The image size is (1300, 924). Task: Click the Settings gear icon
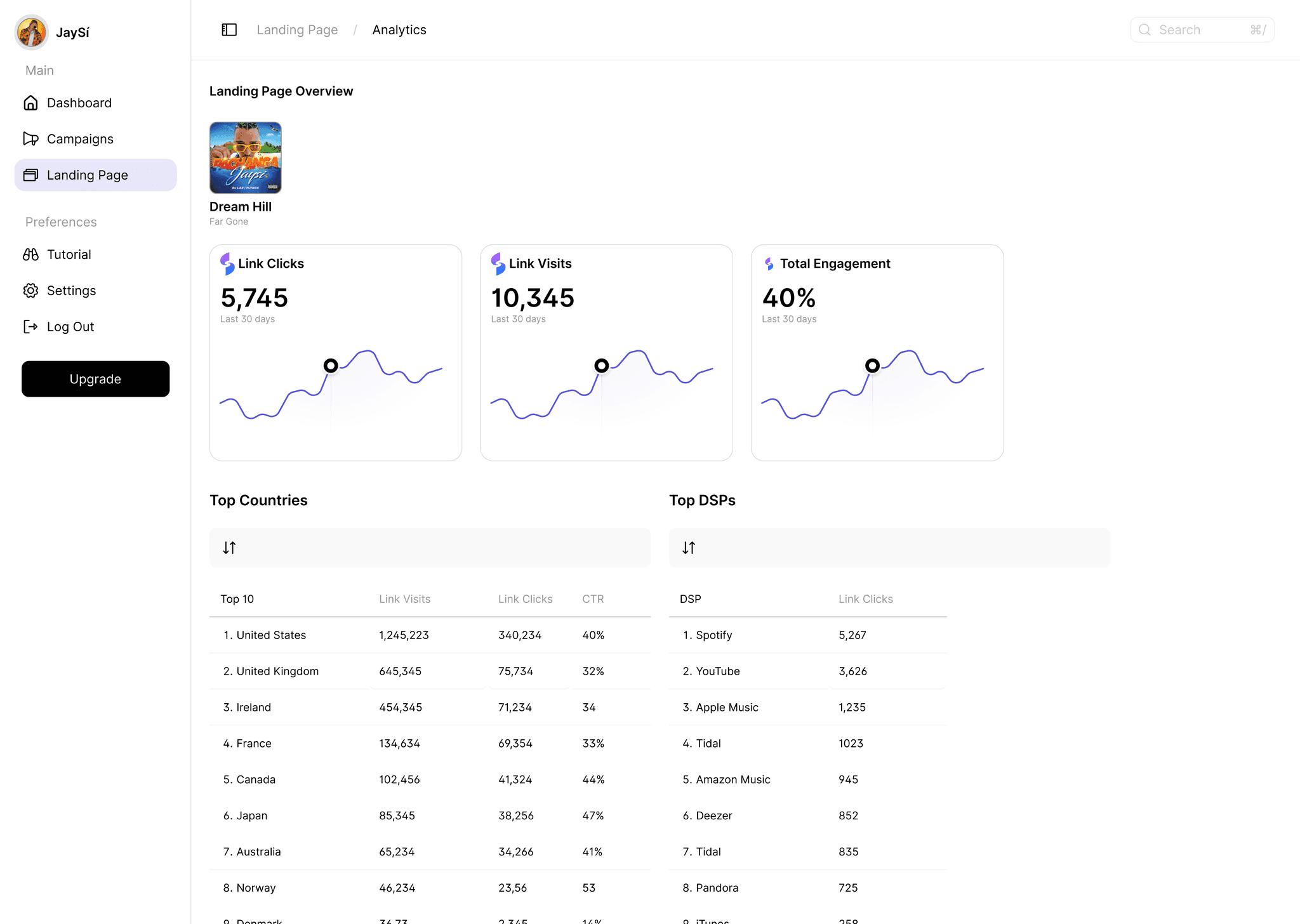30,291
